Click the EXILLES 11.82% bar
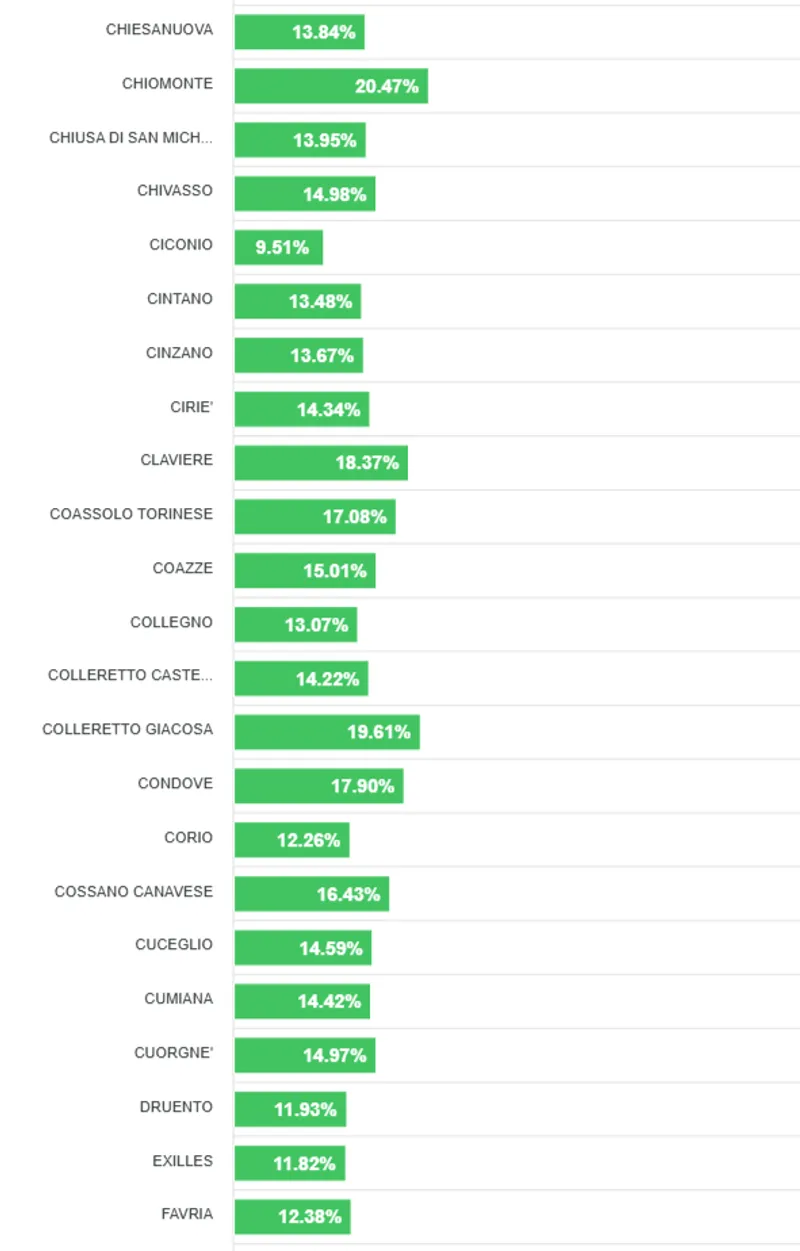The height and width of the screenshot is (1251, 800). click(x=290, y=1163)
